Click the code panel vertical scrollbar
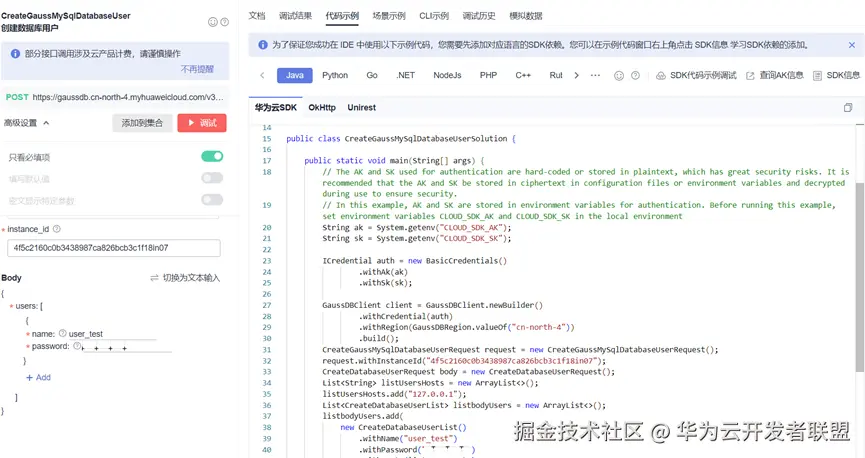865x458 pixels. (859, 276)
